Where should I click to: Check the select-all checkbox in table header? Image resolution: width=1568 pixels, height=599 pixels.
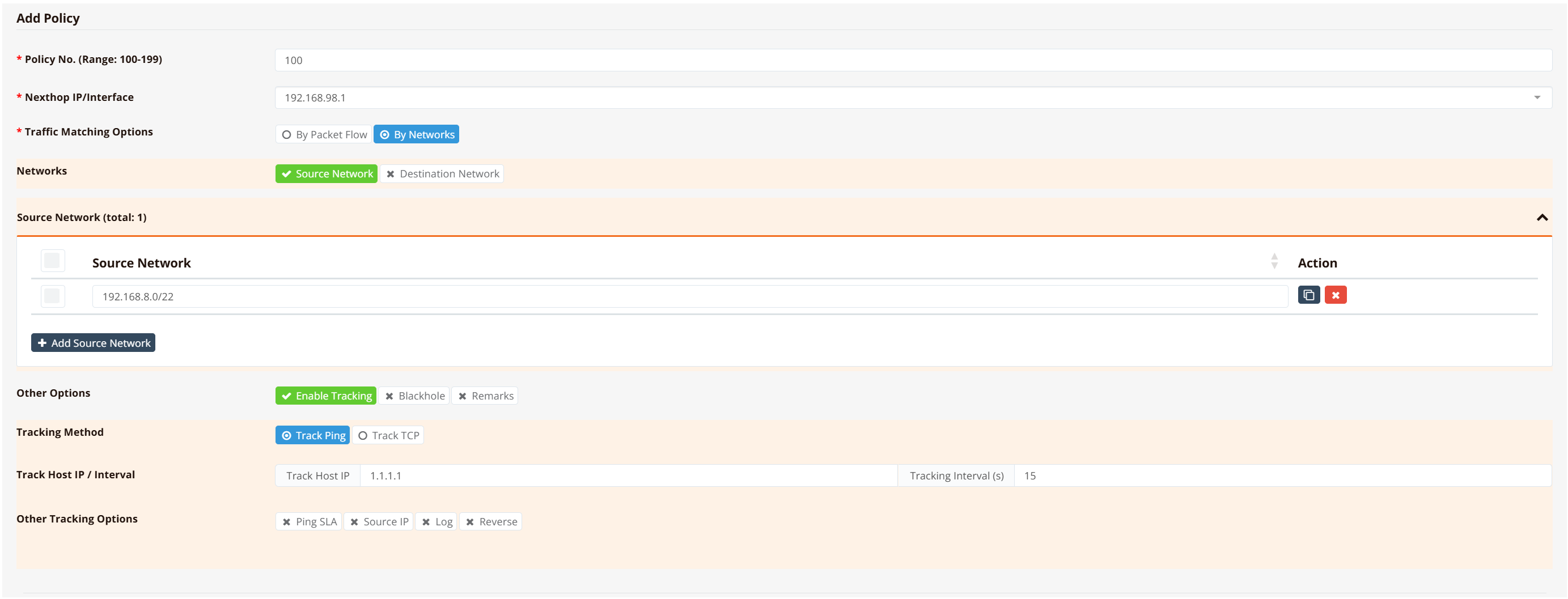point(52,261)
